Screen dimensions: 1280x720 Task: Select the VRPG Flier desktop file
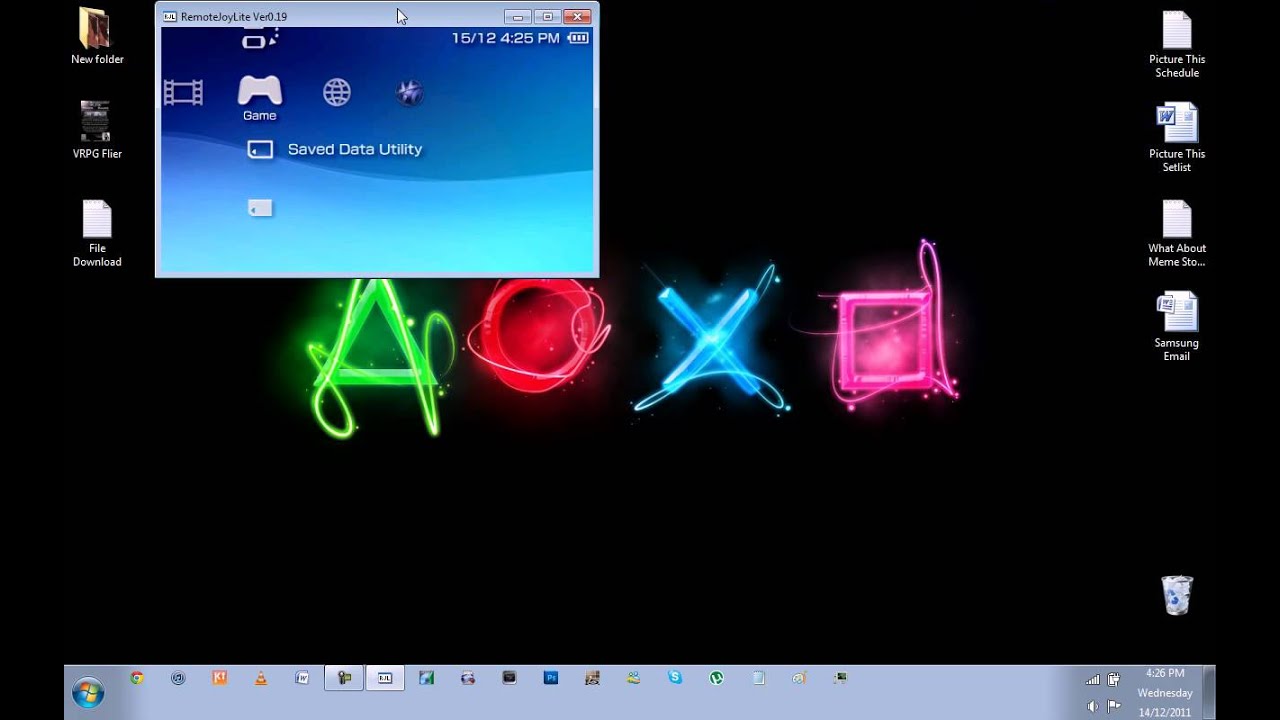[97, 130]
